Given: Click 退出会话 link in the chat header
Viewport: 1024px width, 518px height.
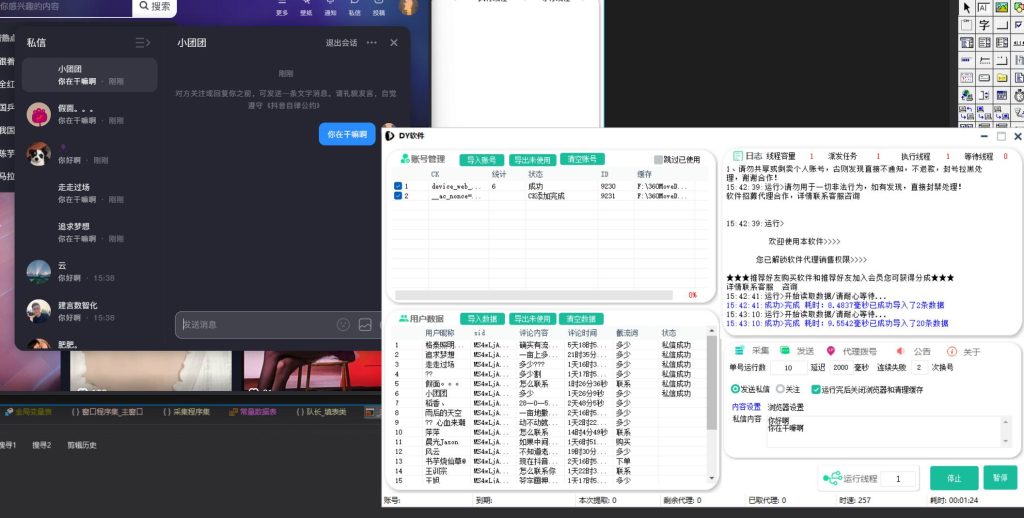Looking at the screenshot, I should click(342, 43).
